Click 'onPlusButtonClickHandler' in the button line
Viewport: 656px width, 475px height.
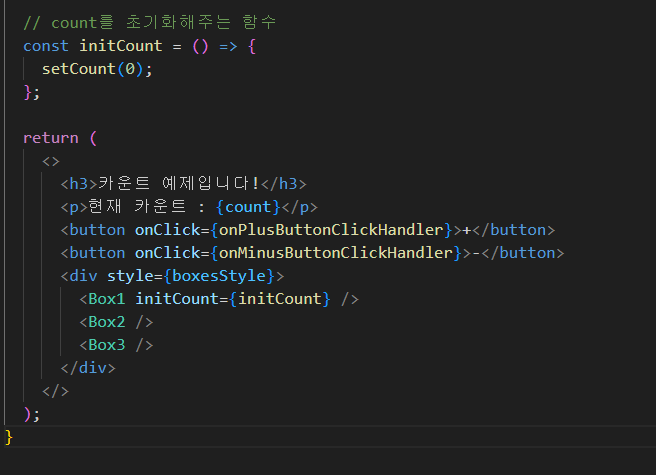[x=331, y=230]
